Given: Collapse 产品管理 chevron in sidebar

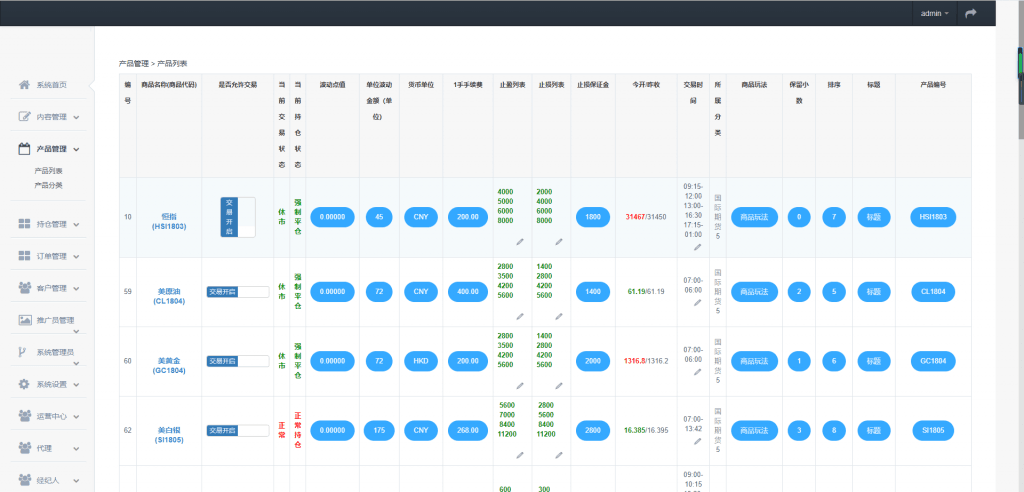Looking at the screenshot, I should pyautogui.click(x=76, y=150).
